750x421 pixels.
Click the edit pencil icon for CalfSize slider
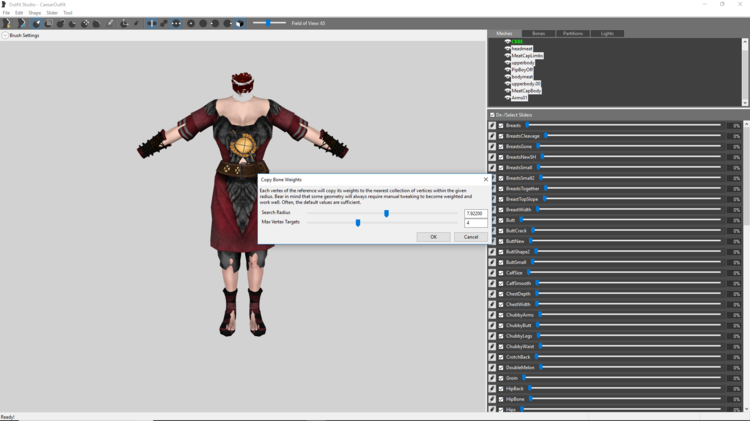pos(492,273)
